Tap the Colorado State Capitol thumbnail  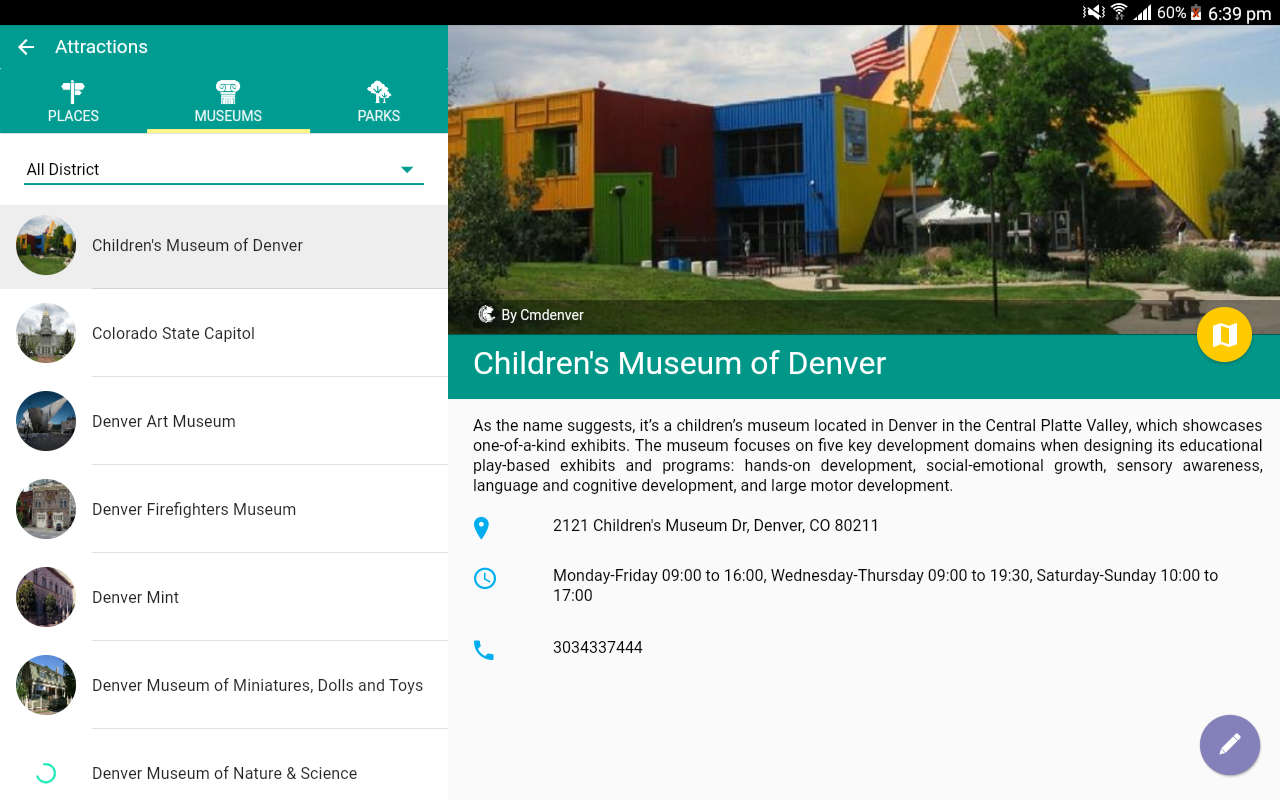click(x=46, y=333)
